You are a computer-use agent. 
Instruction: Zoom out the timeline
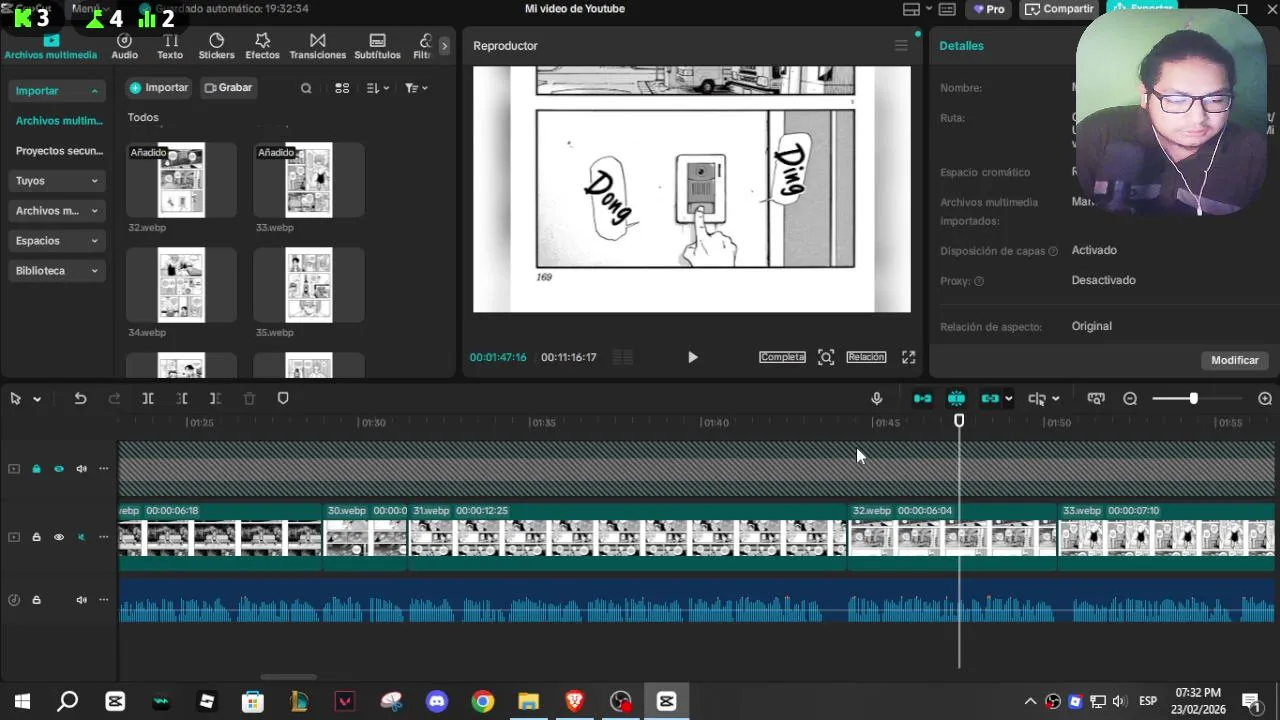coord(1130,398)
